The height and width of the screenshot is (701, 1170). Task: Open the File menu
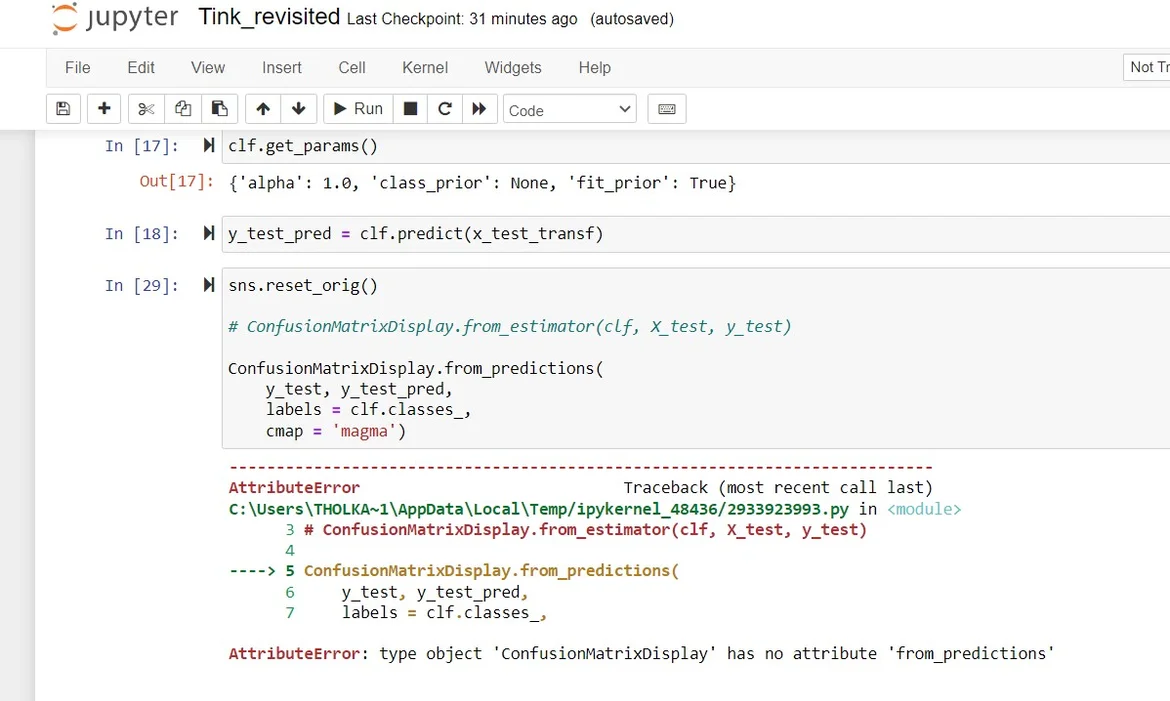[x=77, y=68]
